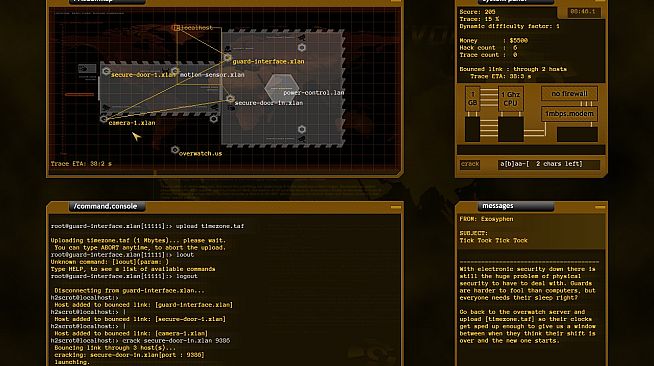
Task: Click the 'a[b]aa-[ 2 chars left]' crack field
Action: [x=548, y=164]
